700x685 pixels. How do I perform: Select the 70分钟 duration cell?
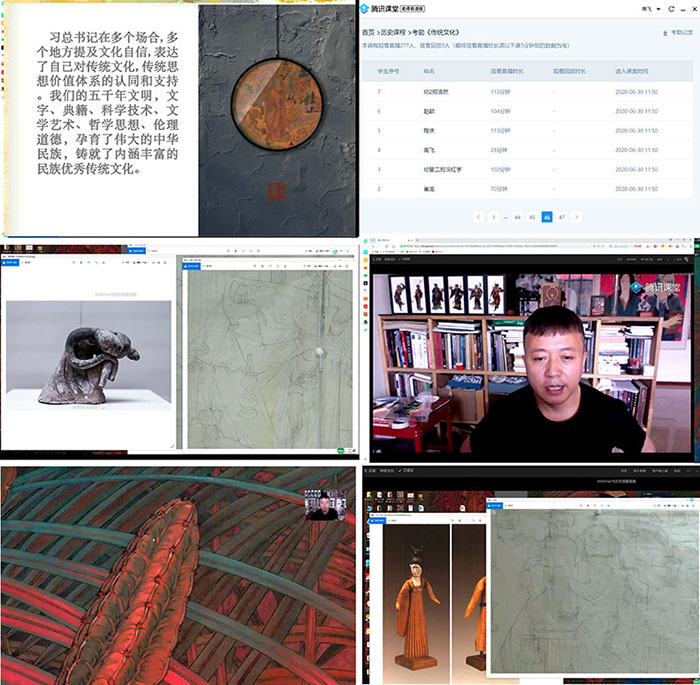499,189
